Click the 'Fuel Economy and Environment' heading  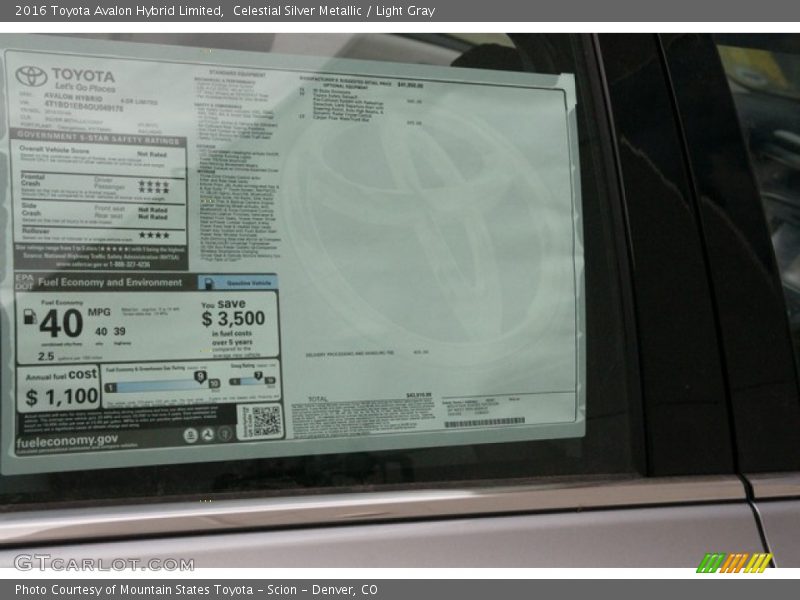point(110,282)
